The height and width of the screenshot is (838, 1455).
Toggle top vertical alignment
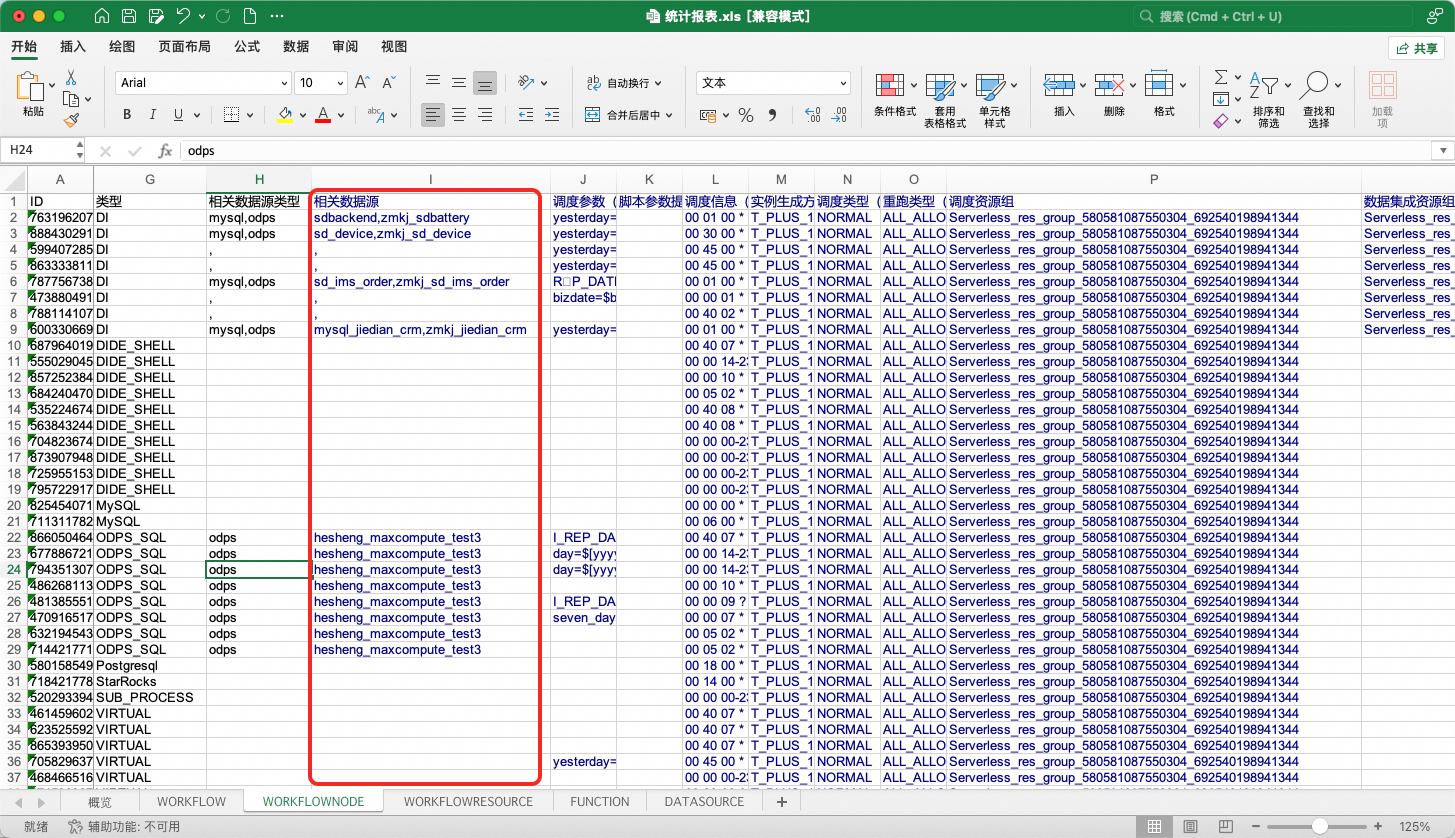click(432, 83)
